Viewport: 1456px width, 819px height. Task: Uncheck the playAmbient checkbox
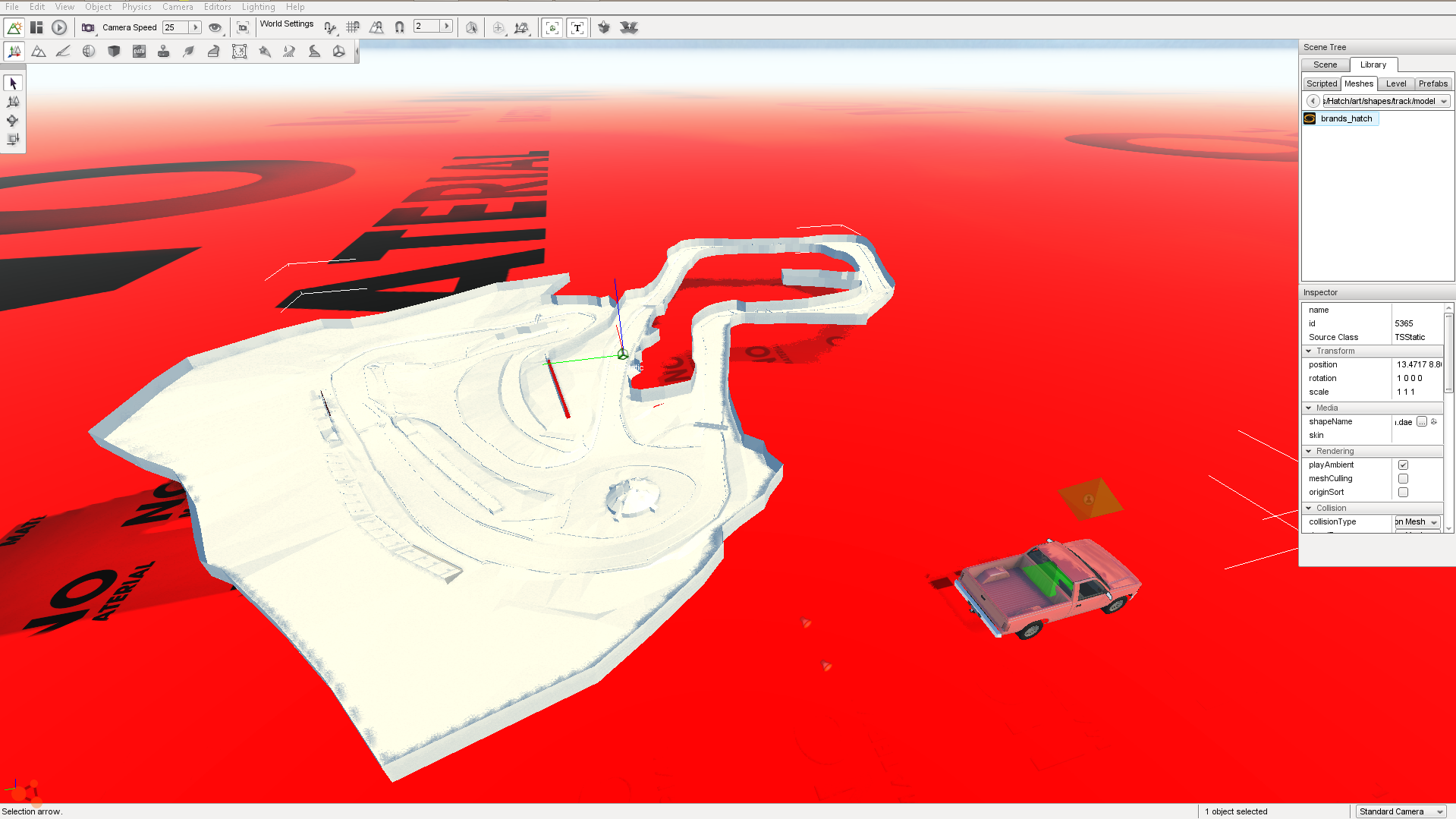coord(1403,465)
